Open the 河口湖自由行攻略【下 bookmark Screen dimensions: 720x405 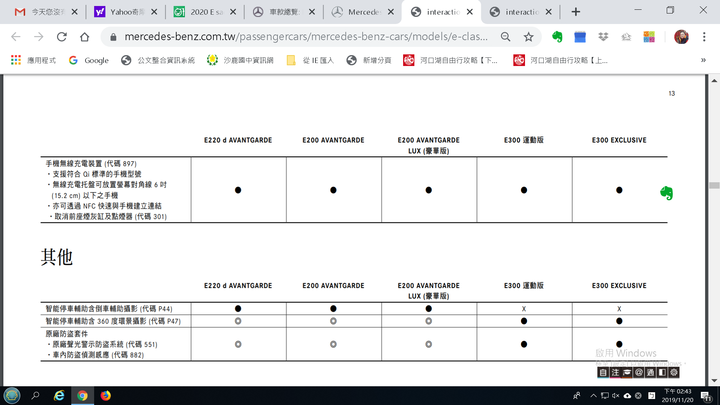pyautogui.click(x=451, y=60)
